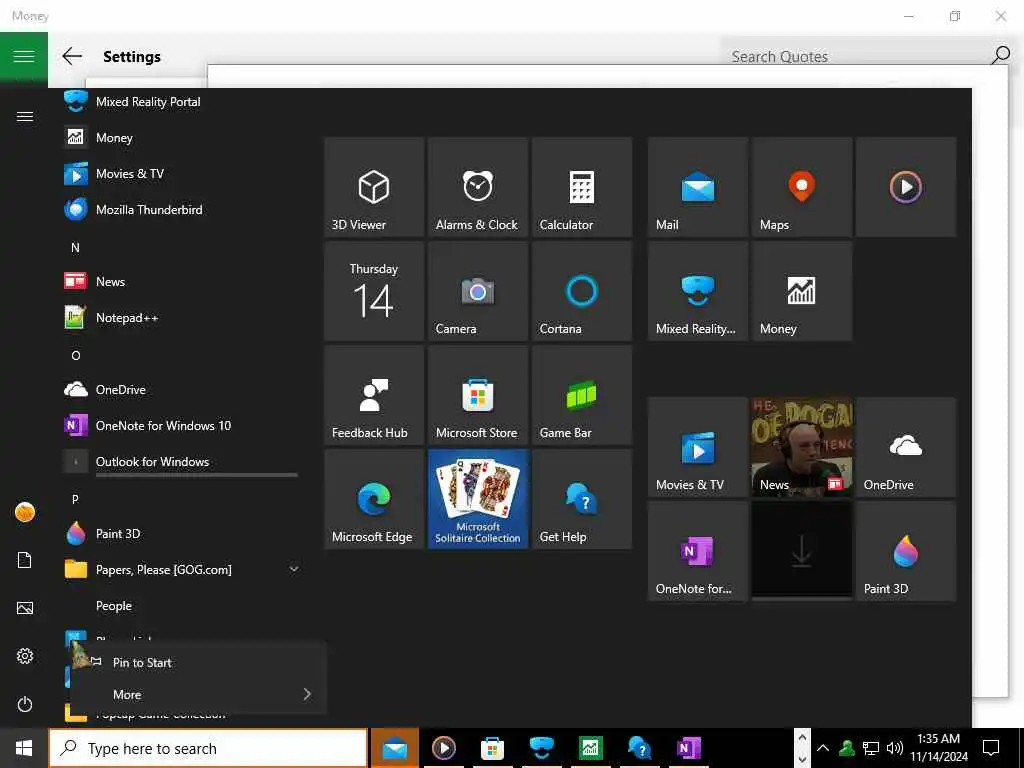Open the media player tile next to Maps
The width and height of the screenshot is (1024, 768).
[x=905, y=187]
